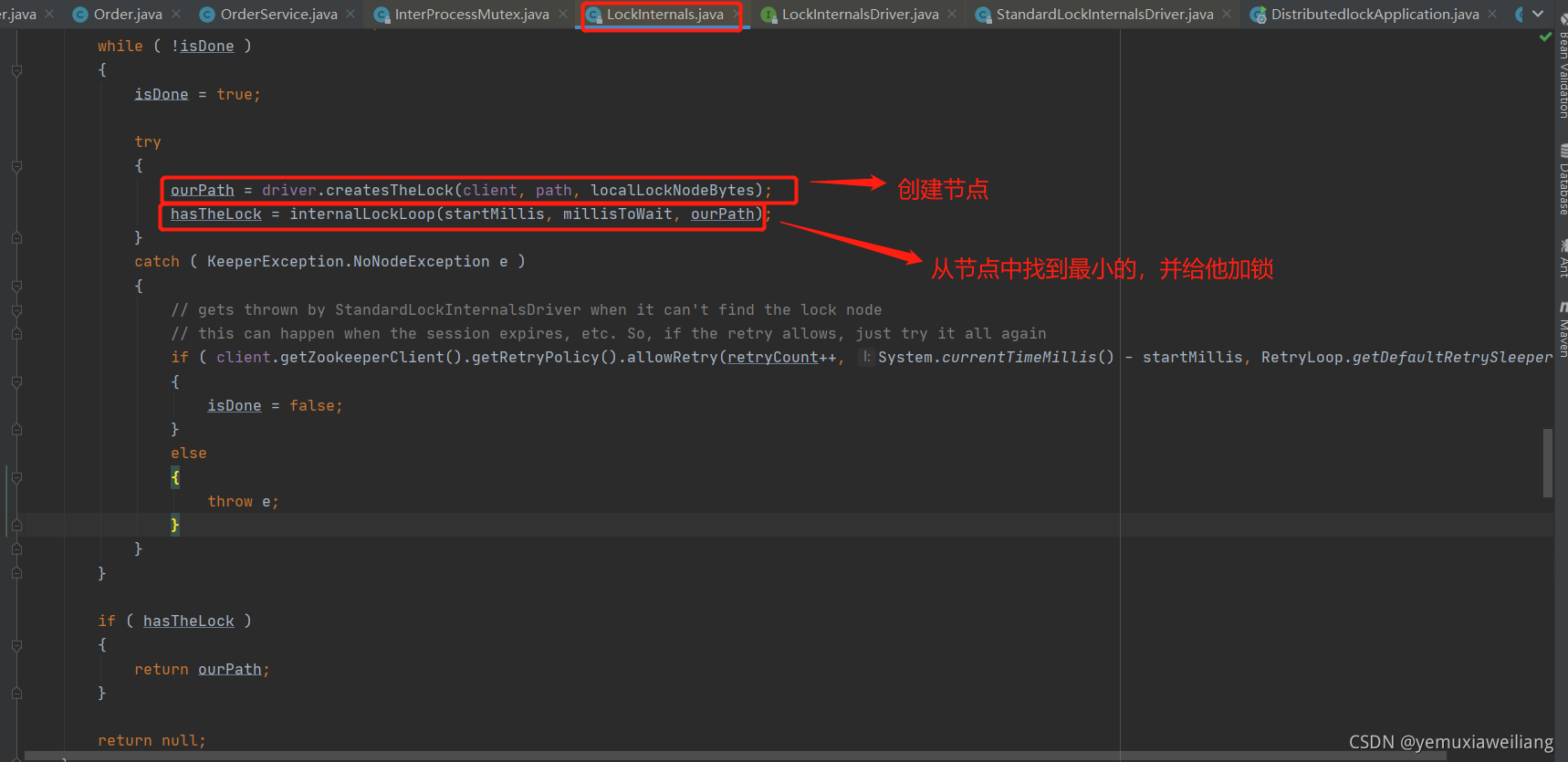This screenshot has width=1568, height=762.
Task: Click the 'getDefaultRetrySleeper' method reference
Action: click(x=1453, y=357)
